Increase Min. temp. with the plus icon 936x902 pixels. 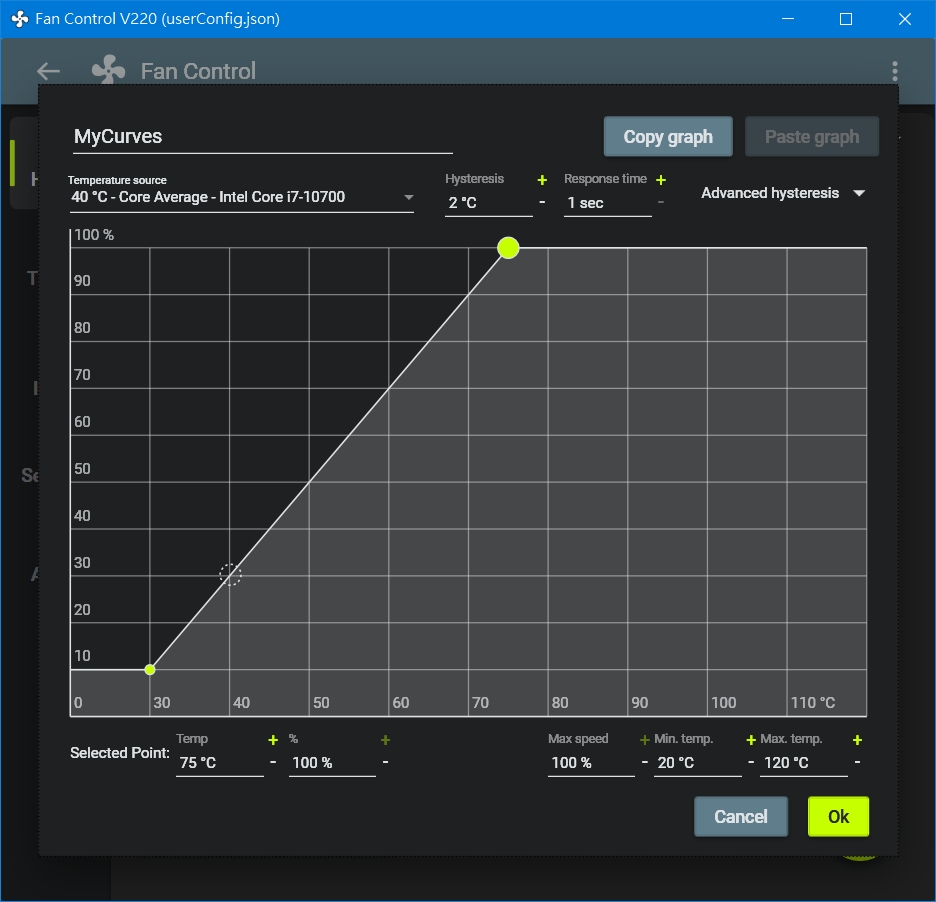(751, 740)
